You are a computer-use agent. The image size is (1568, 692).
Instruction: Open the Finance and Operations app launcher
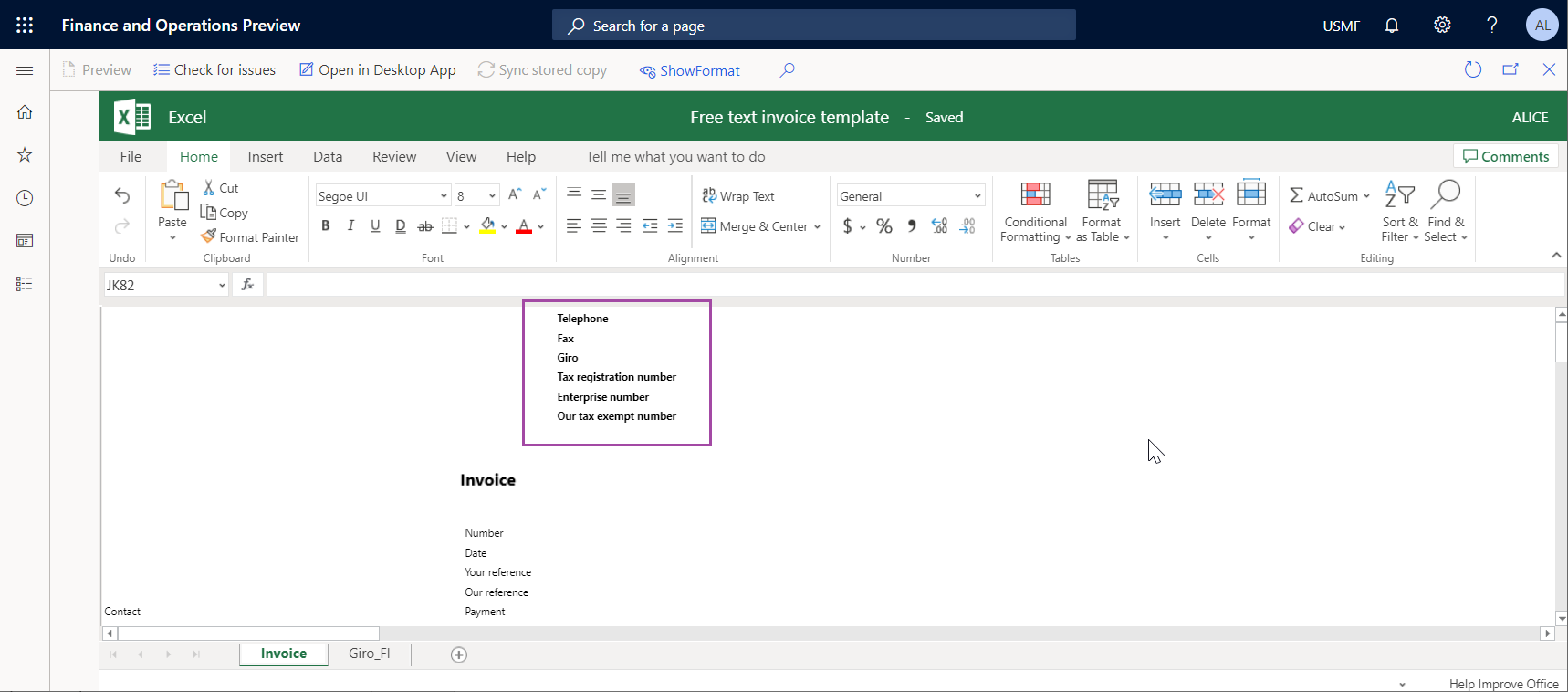pyautogui.click(x=25, y=26)
